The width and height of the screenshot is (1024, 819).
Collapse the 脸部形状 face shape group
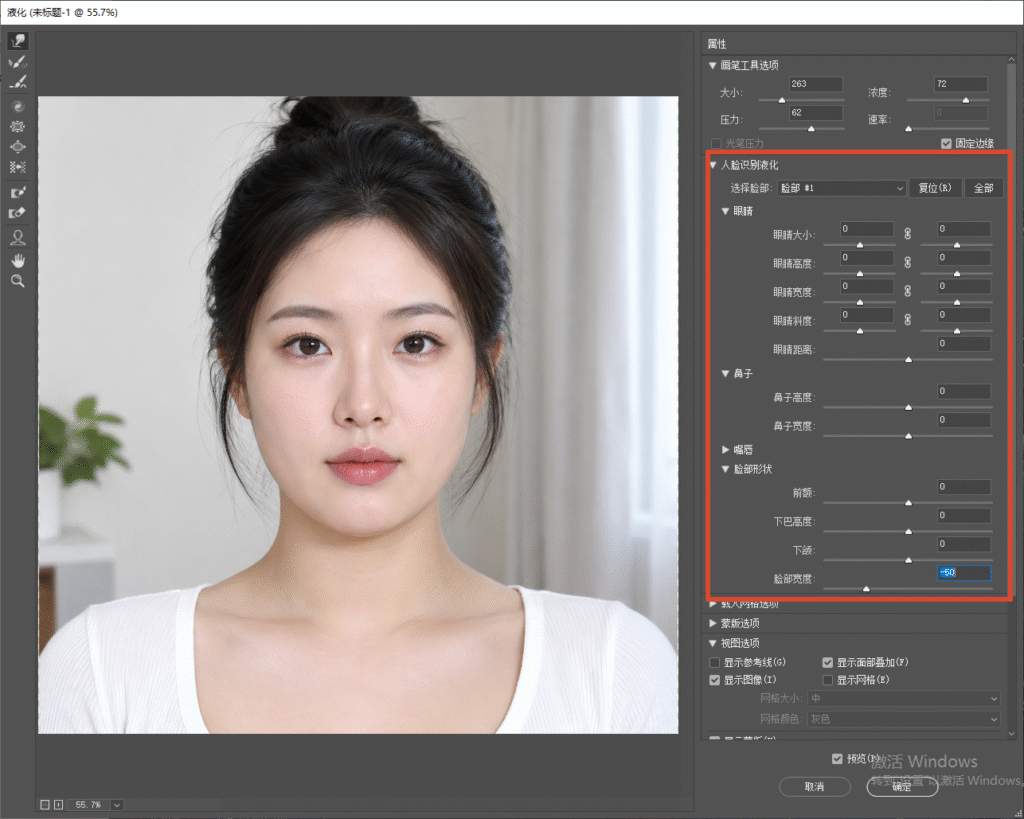tap(725, 469)
